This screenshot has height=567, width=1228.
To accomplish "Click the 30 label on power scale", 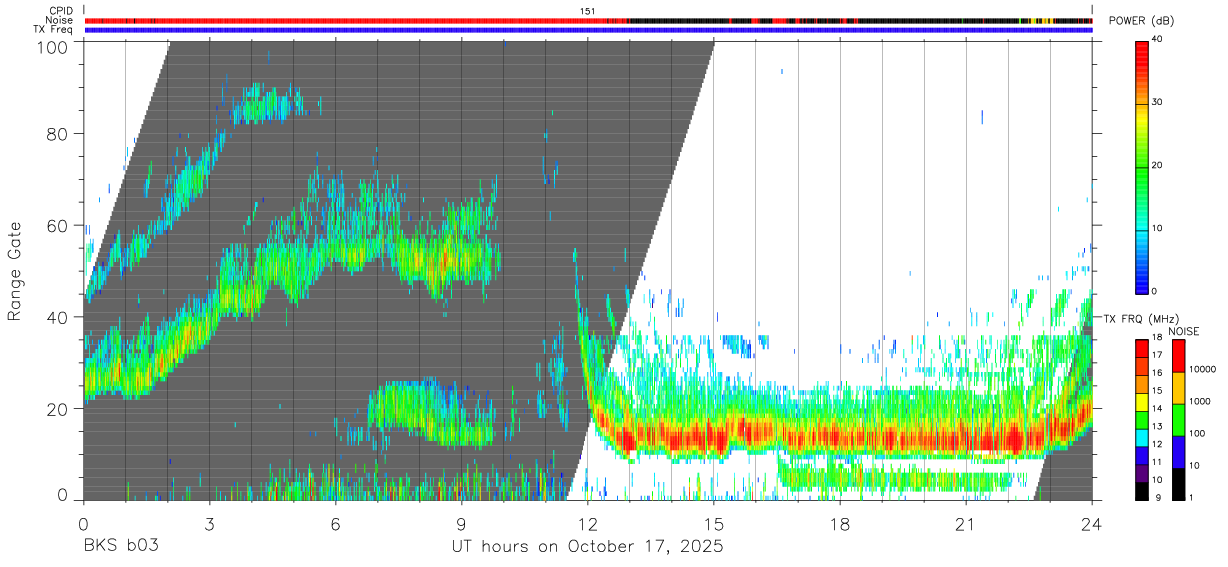I will pyautogui.click(x=1157, y=103).
